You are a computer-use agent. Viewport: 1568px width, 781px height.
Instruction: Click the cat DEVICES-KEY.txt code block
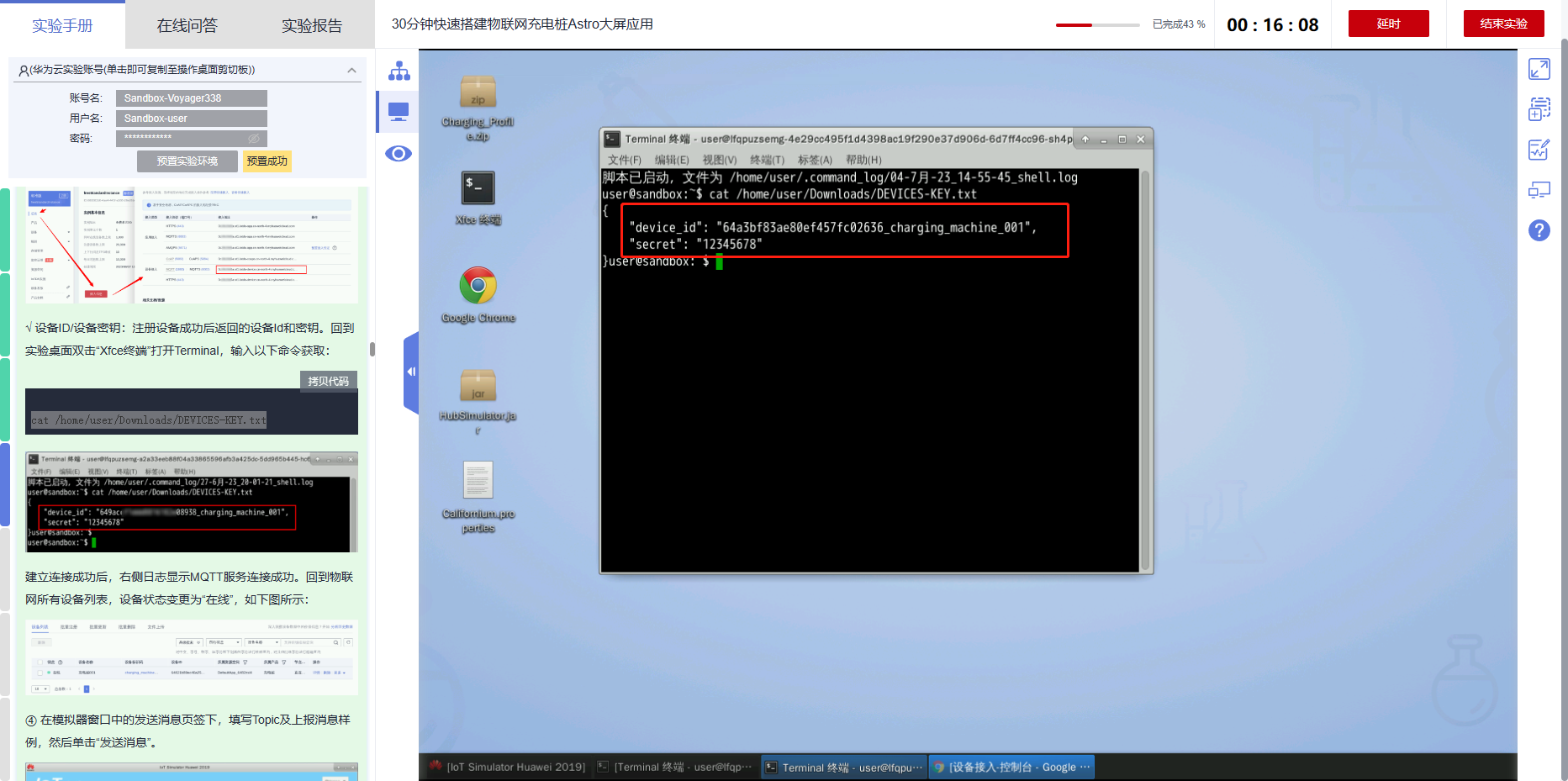[x=192, y=412]
